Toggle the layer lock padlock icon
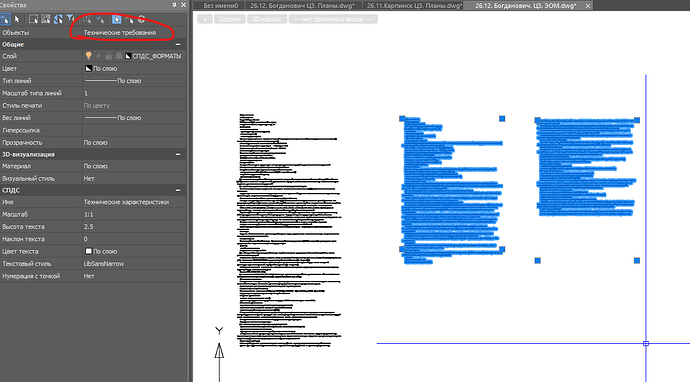 coord(108,56)
